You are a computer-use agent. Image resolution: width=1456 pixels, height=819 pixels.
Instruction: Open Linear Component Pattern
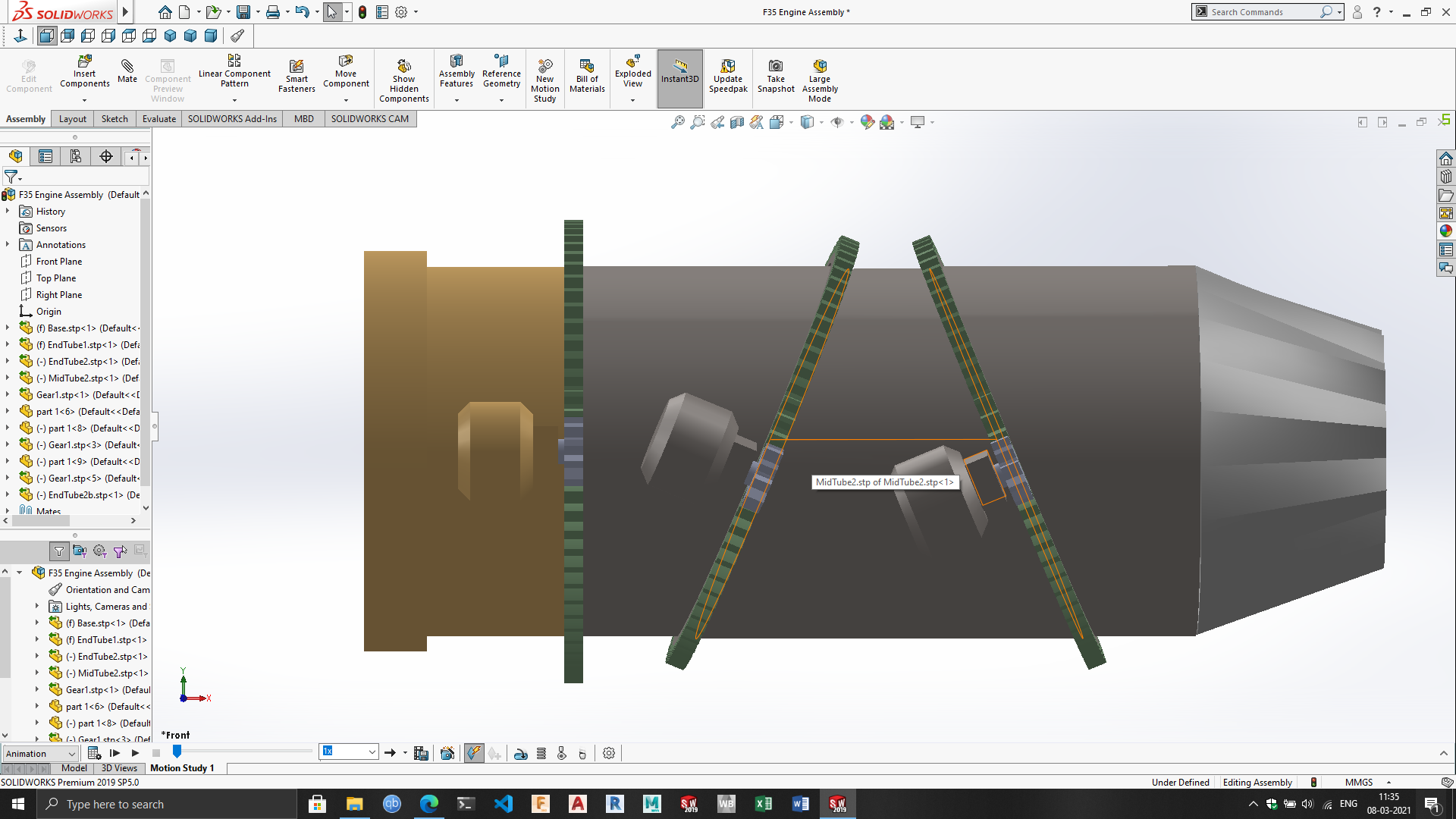[x=234, y=72]
